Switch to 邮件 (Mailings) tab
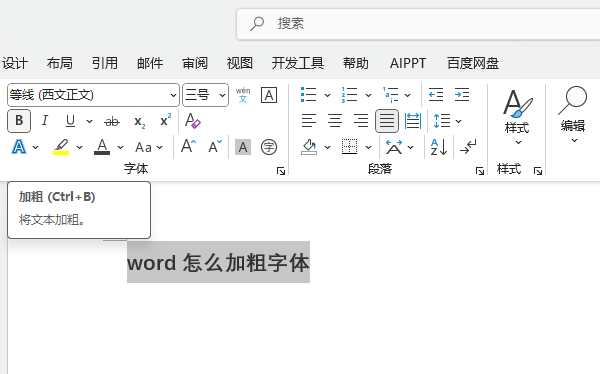600x374 pixels. pyautogui.click(x=150, y=63)
